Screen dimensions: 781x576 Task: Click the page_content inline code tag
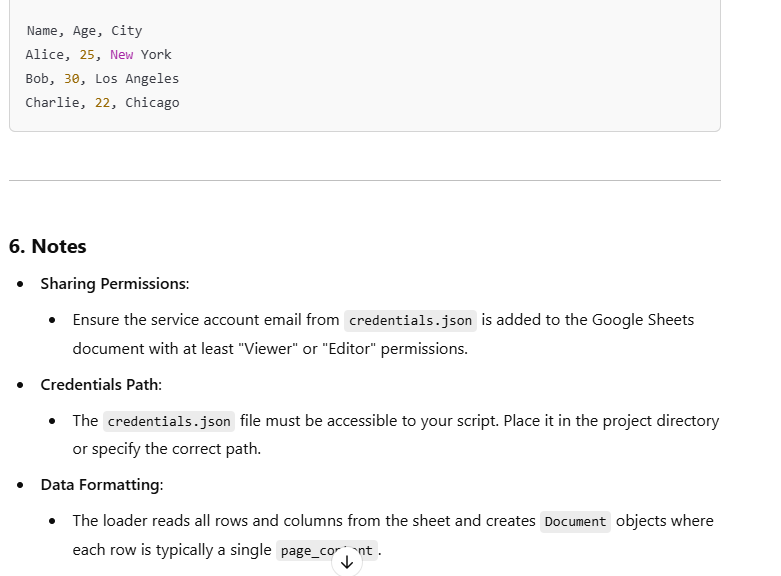coord(326,550)
